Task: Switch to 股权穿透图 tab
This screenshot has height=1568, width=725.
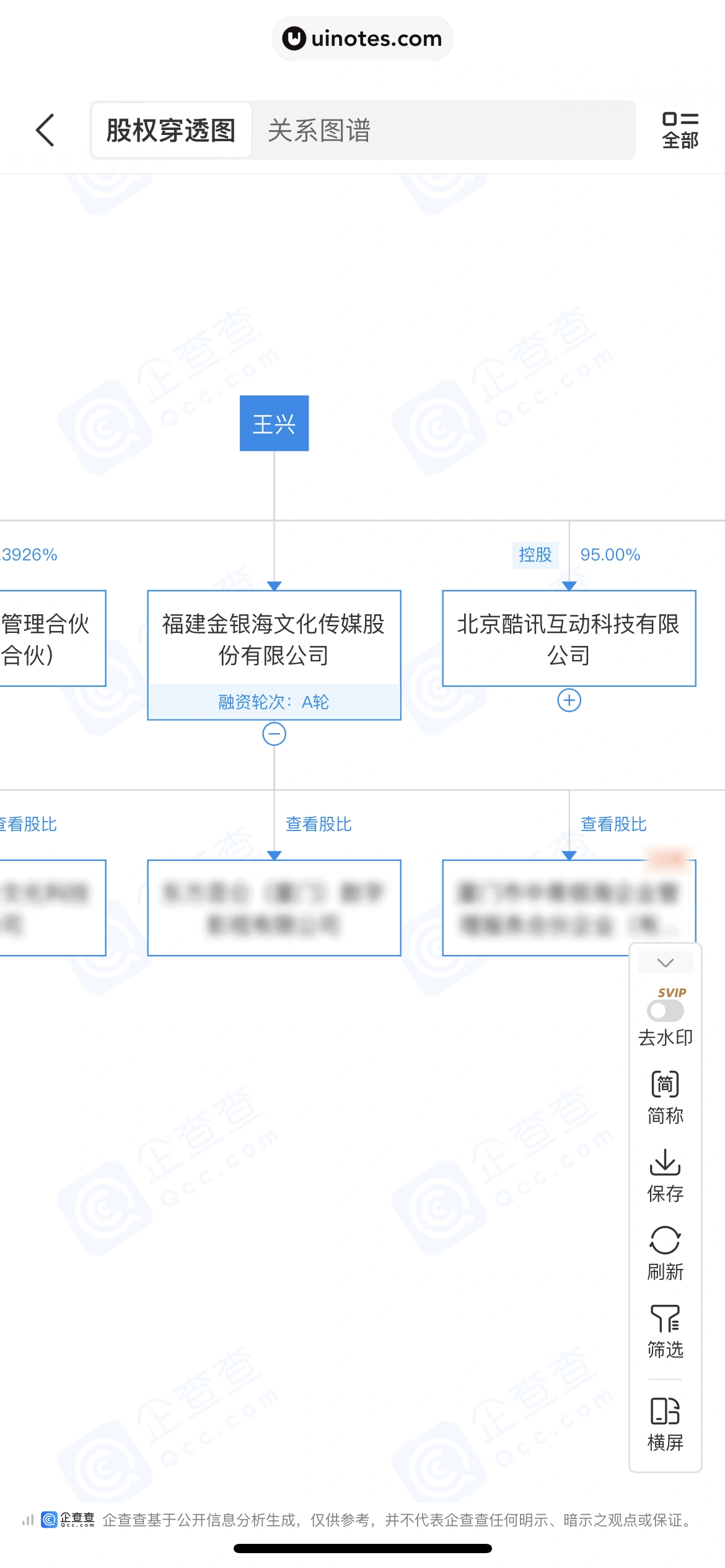Action: 171,130
